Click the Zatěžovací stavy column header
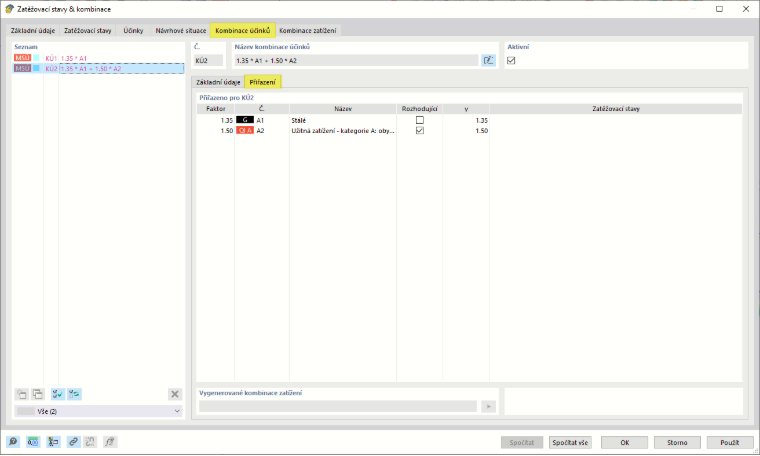The width and height of the screenshot is (760, 456). [x=616, y=109]
